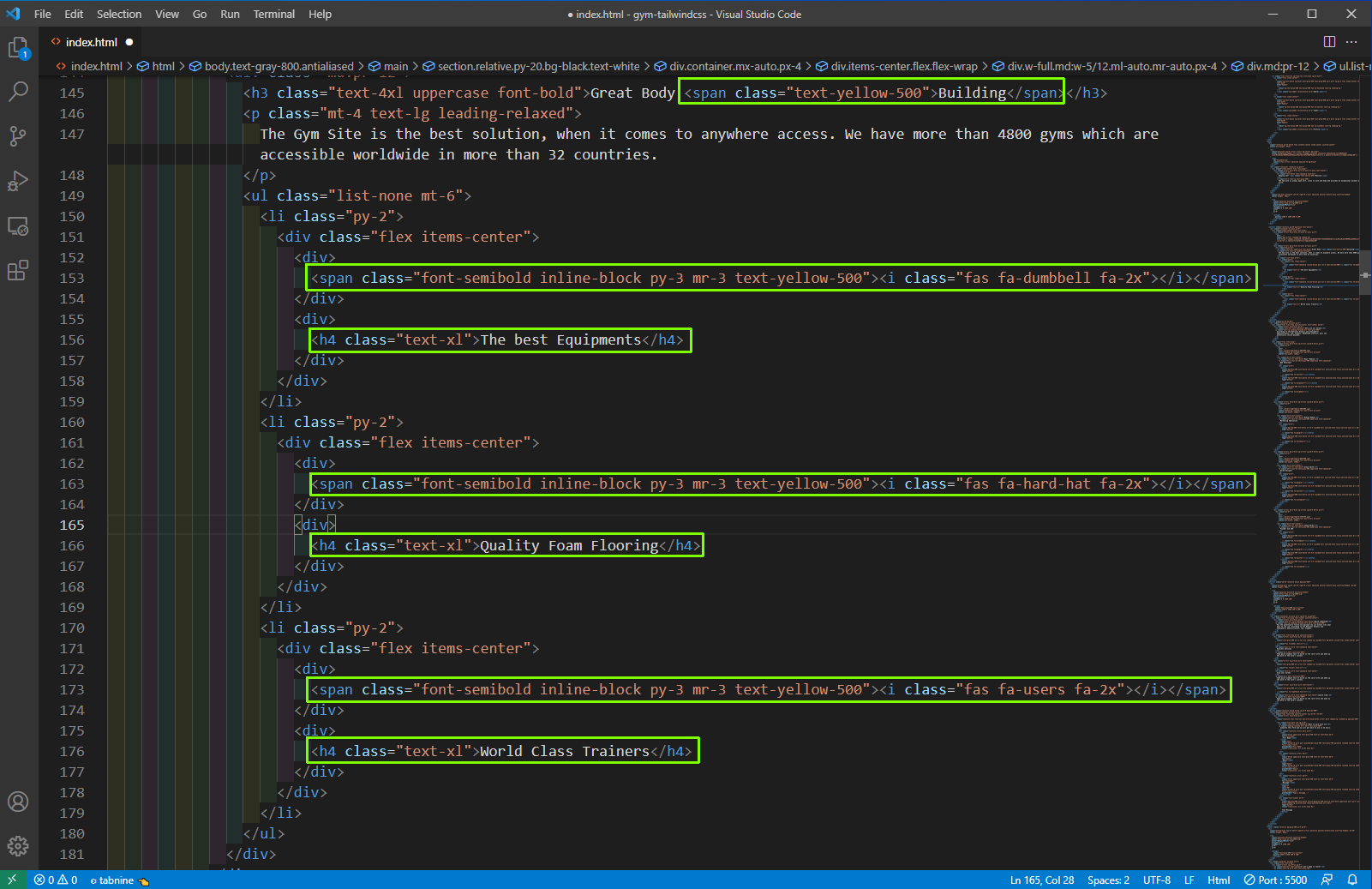The height and width of the screenshot is (889, 1372).
Task: Click the minimap code overview
Action: coord(1311,472)
